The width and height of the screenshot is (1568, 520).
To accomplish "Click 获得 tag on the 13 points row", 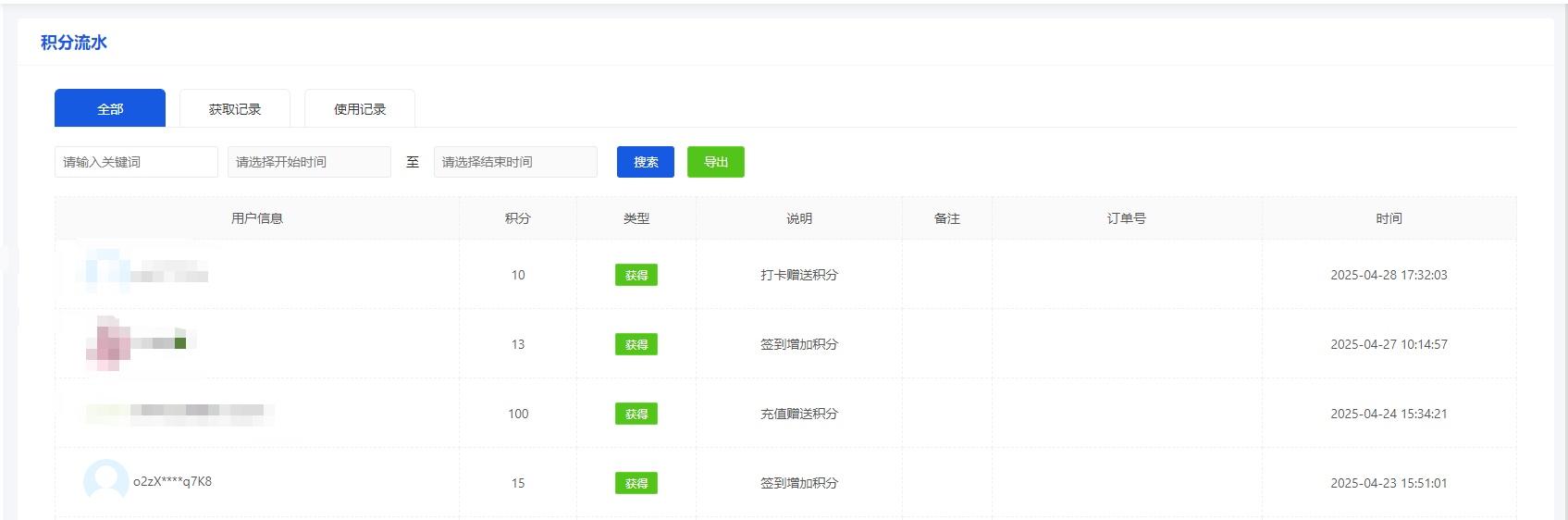I will 636,344.
